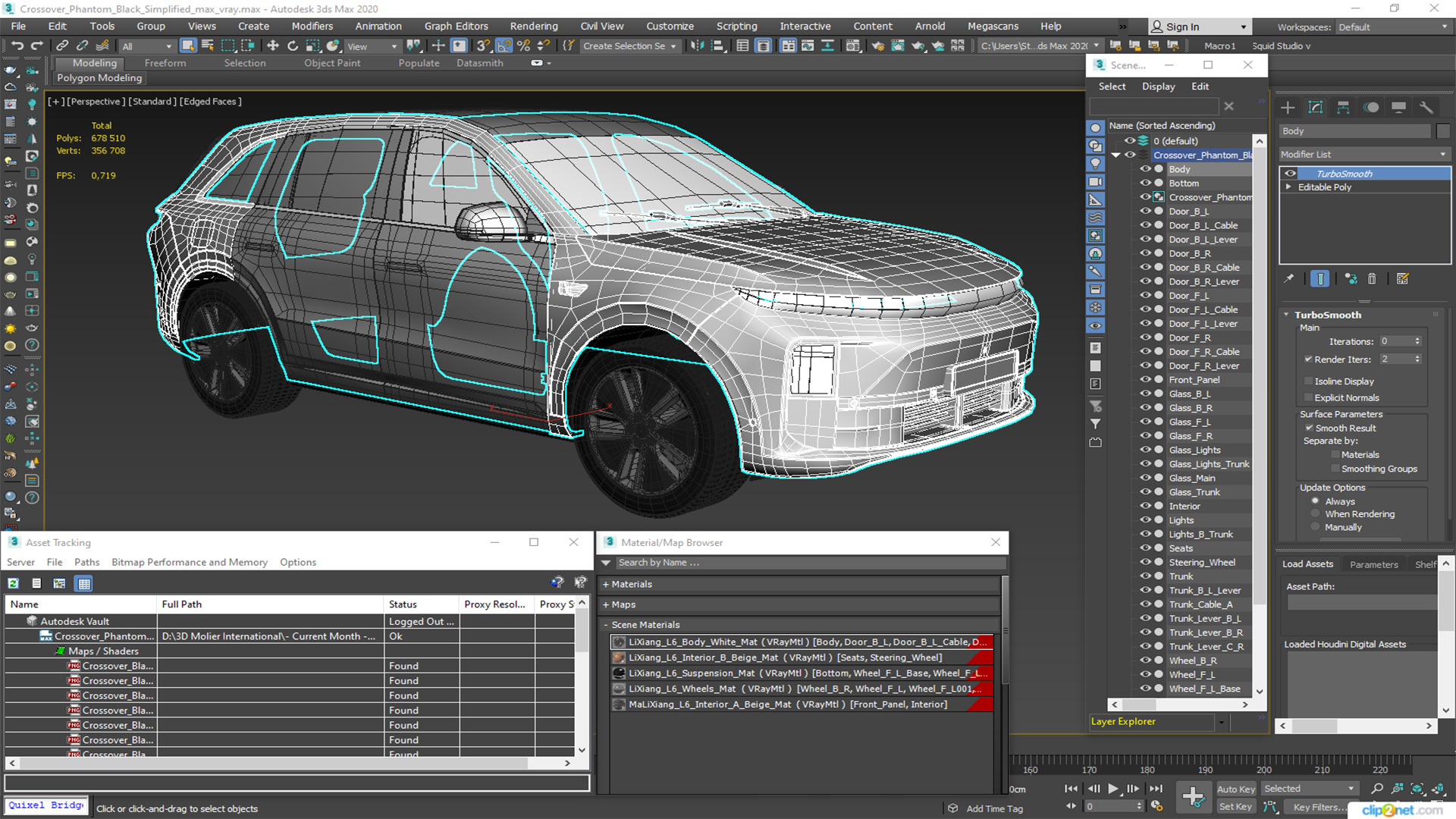Click Remove modifier from stack trash icon

click(x=1372, y=279)
